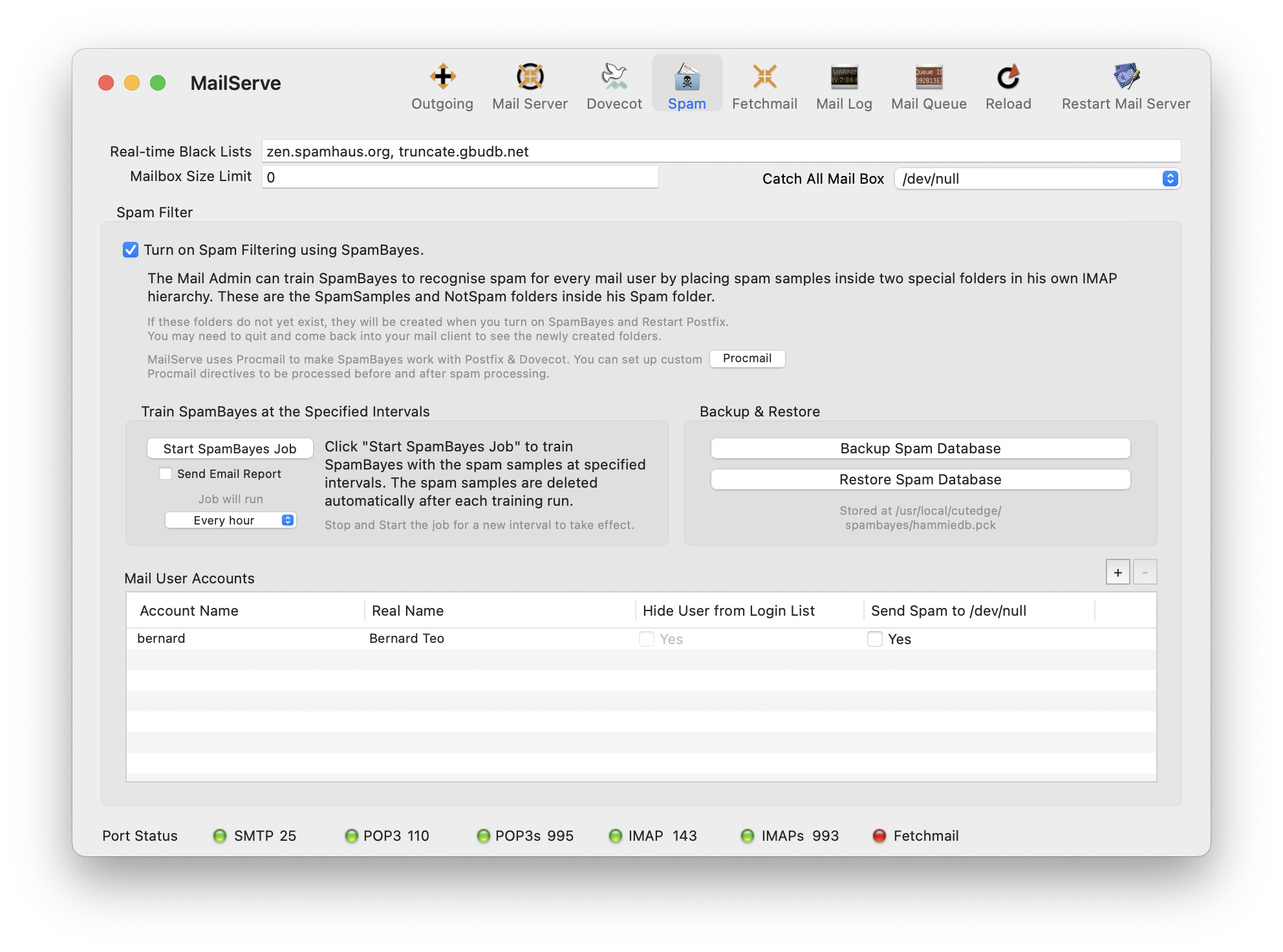Open the Mail Queue icon

(929, 77)
